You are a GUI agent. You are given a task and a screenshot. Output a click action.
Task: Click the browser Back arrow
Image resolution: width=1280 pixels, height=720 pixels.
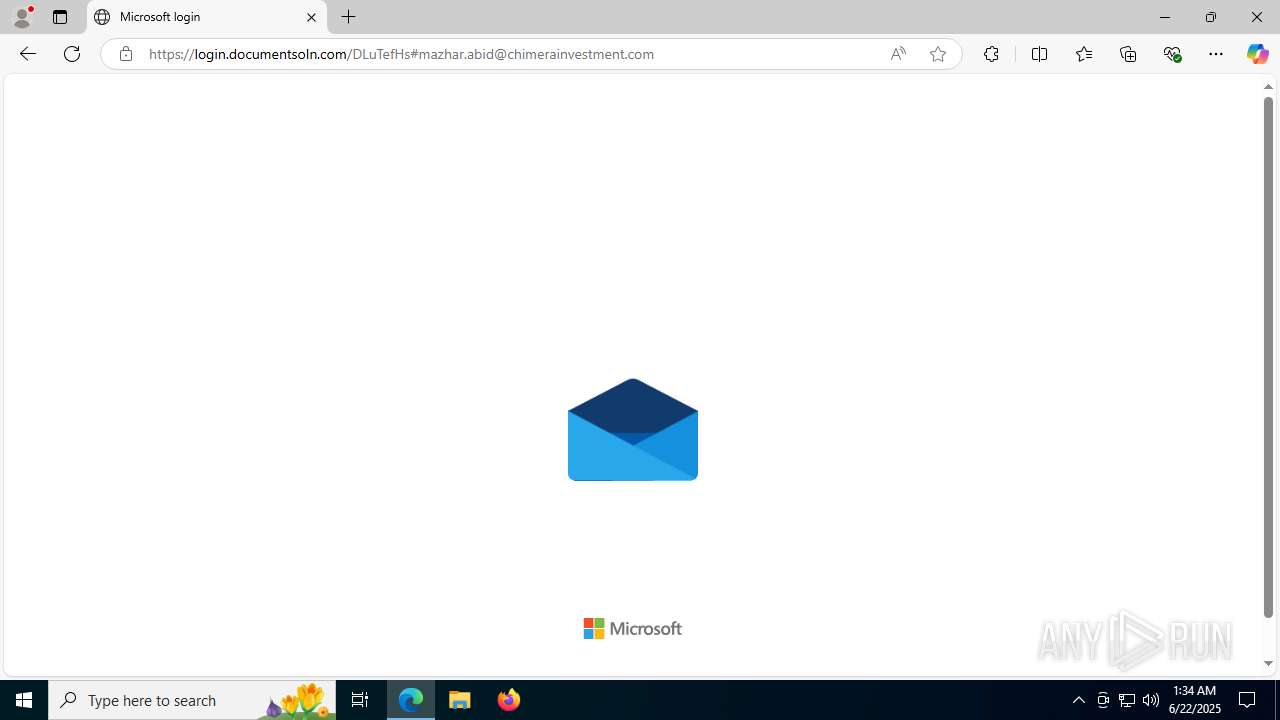click(27, 54)
